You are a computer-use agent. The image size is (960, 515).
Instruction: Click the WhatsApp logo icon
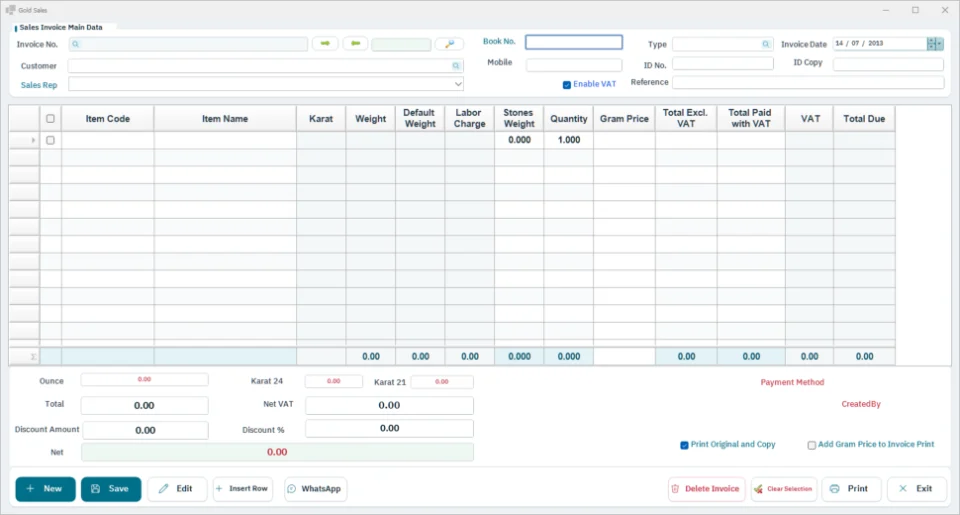pyautogui.click(x=291, y=489)
